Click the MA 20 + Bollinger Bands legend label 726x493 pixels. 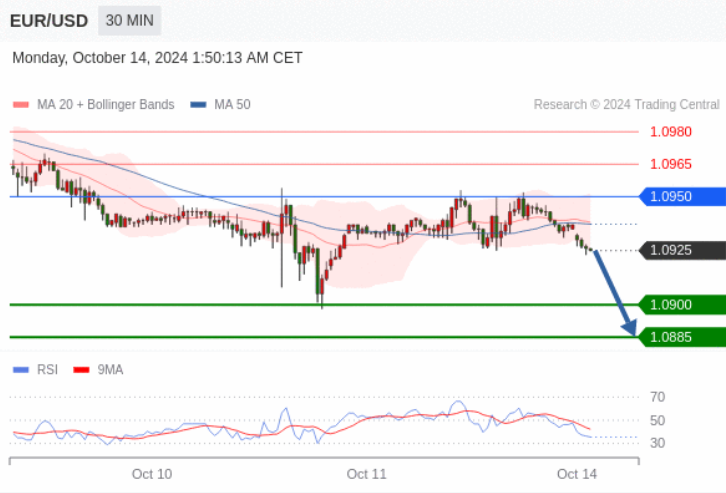(x=106, y=105)
